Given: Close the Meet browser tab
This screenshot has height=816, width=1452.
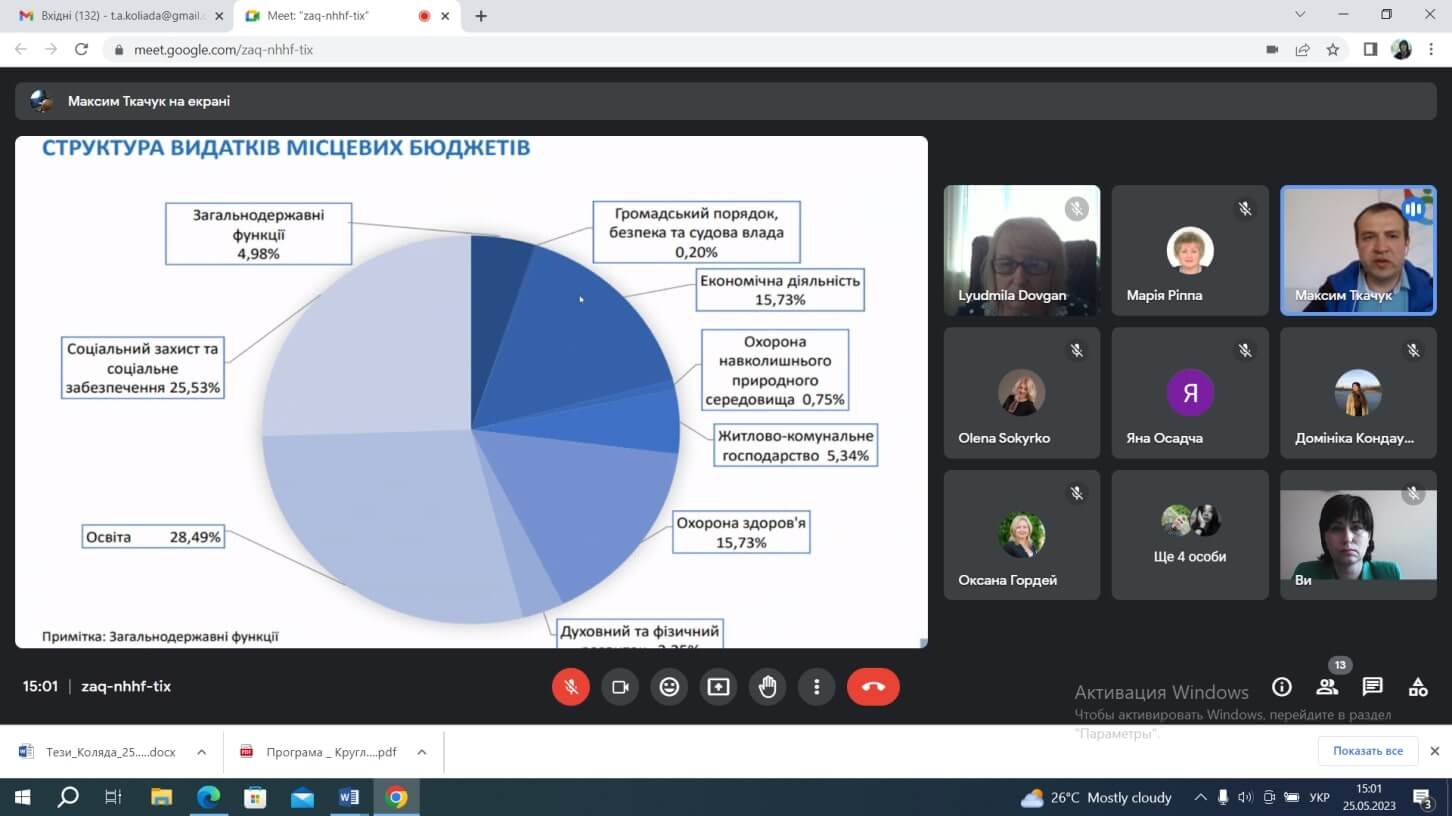Looking at the screenshot, I should 445,16.
